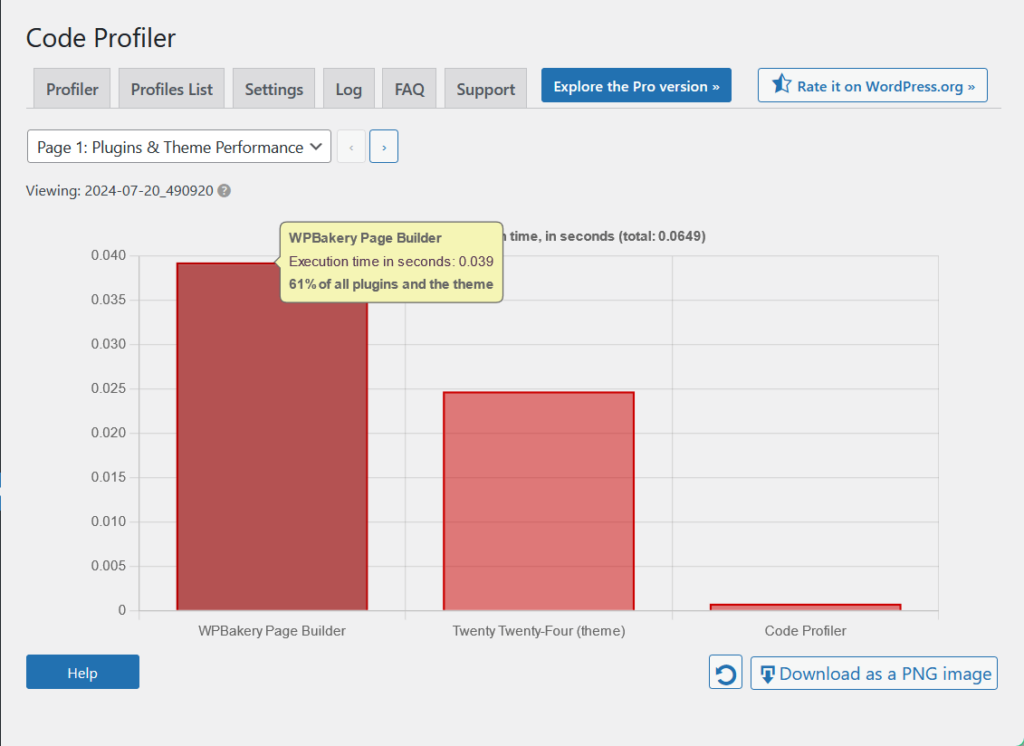
Task: Click the Help button
Action: coord(83,672)
